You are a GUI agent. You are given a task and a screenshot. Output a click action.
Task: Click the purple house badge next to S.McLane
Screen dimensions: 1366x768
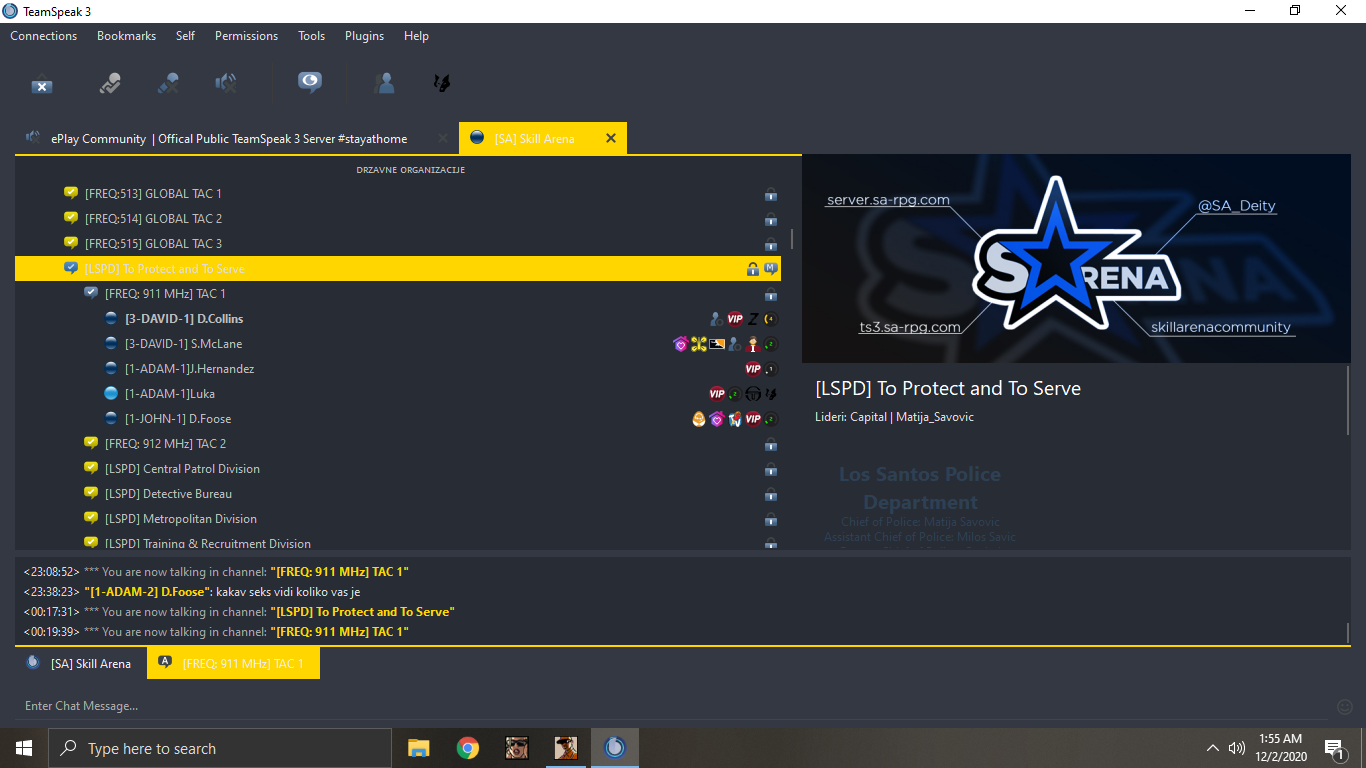[681, 344]
